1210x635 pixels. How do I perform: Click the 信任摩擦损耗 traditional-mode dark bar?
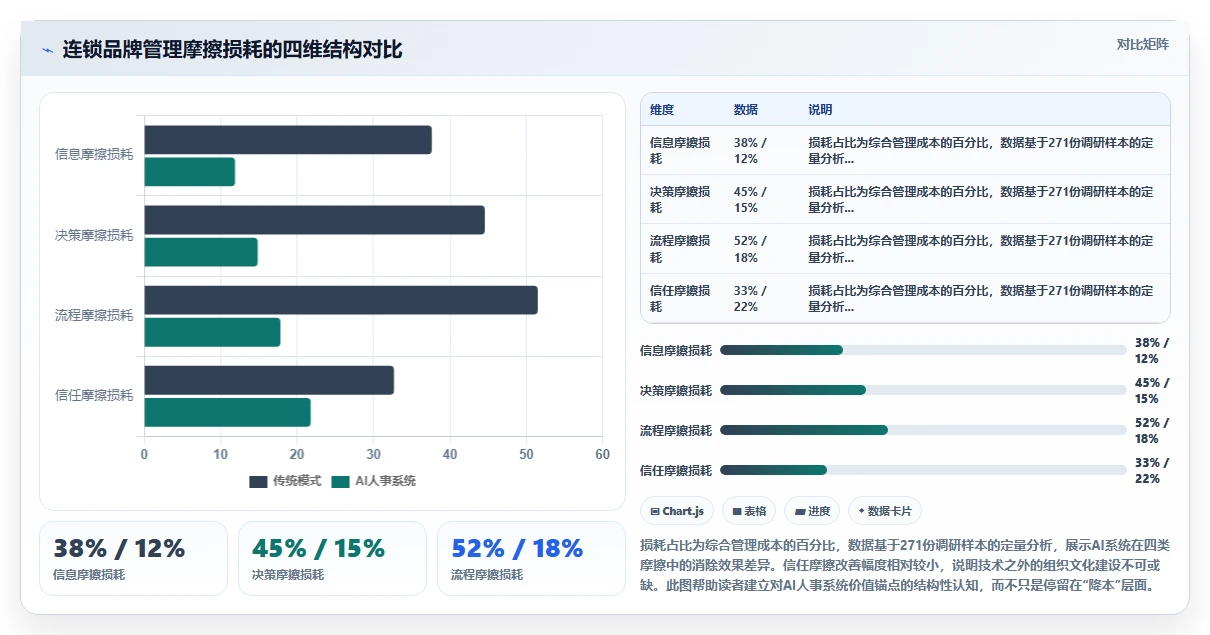pos(269,380)
